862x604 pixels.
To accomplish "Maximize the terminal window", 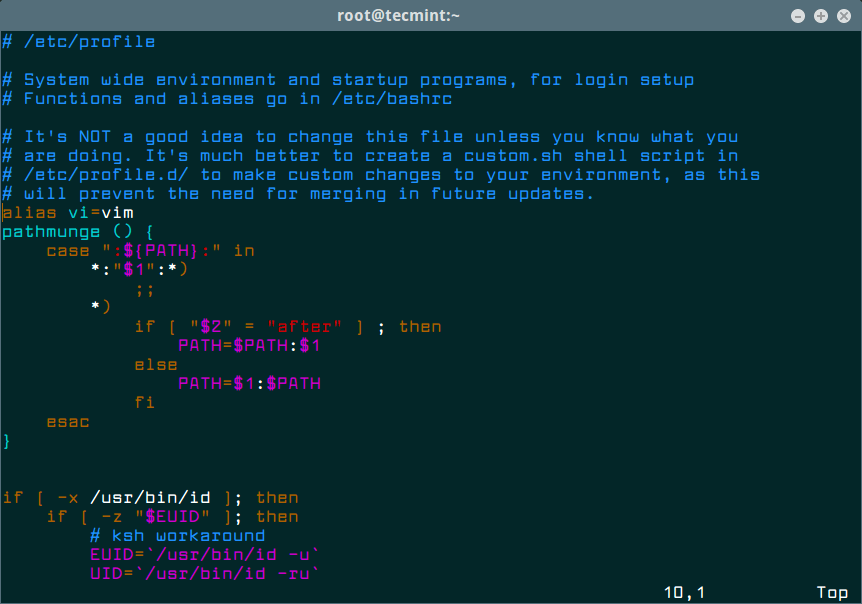I will (820, 15).
